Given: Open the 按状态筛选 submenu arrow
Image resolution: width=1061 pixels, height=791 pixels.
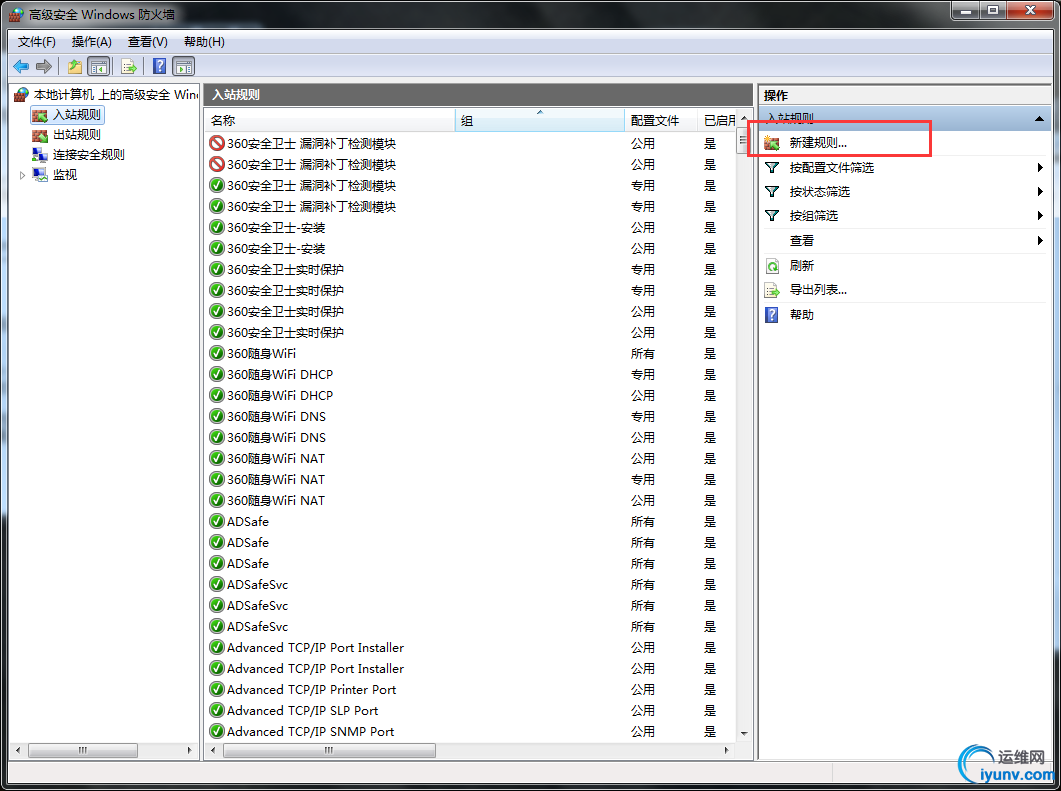Looking at the screenshot, I should coord(1040,191).
